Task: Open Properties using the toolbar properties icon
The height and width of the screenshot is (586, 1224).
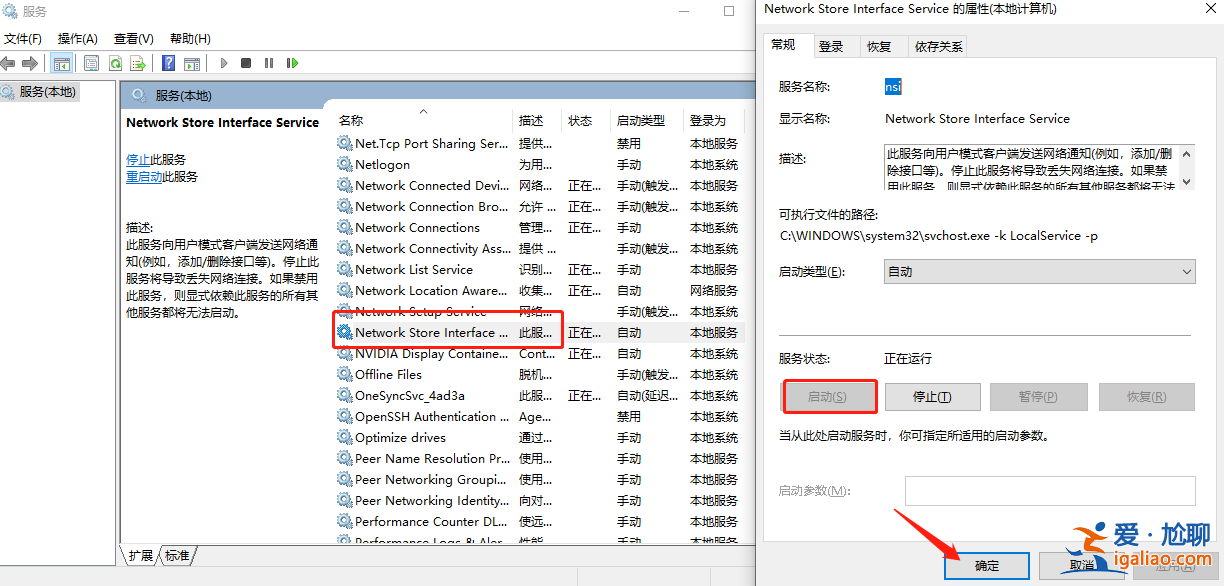Action: (x=92, y=63)
